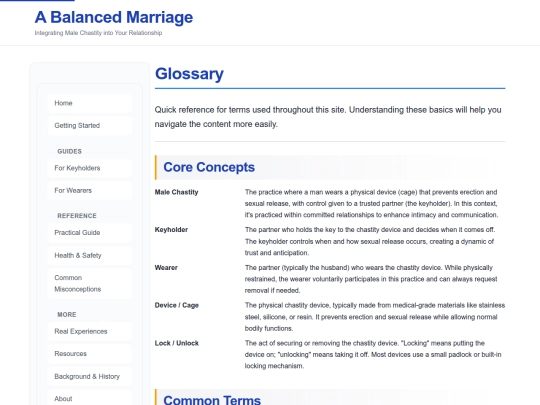The image size is (540, 405).
Task: Open the For Keyholders guide
Action: [90, 168]
